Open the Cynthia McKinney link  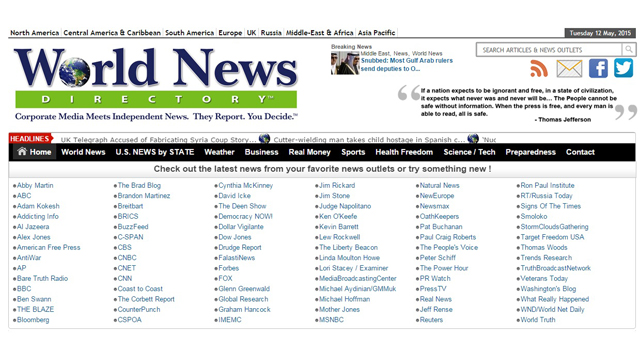[x=245, y=185]
